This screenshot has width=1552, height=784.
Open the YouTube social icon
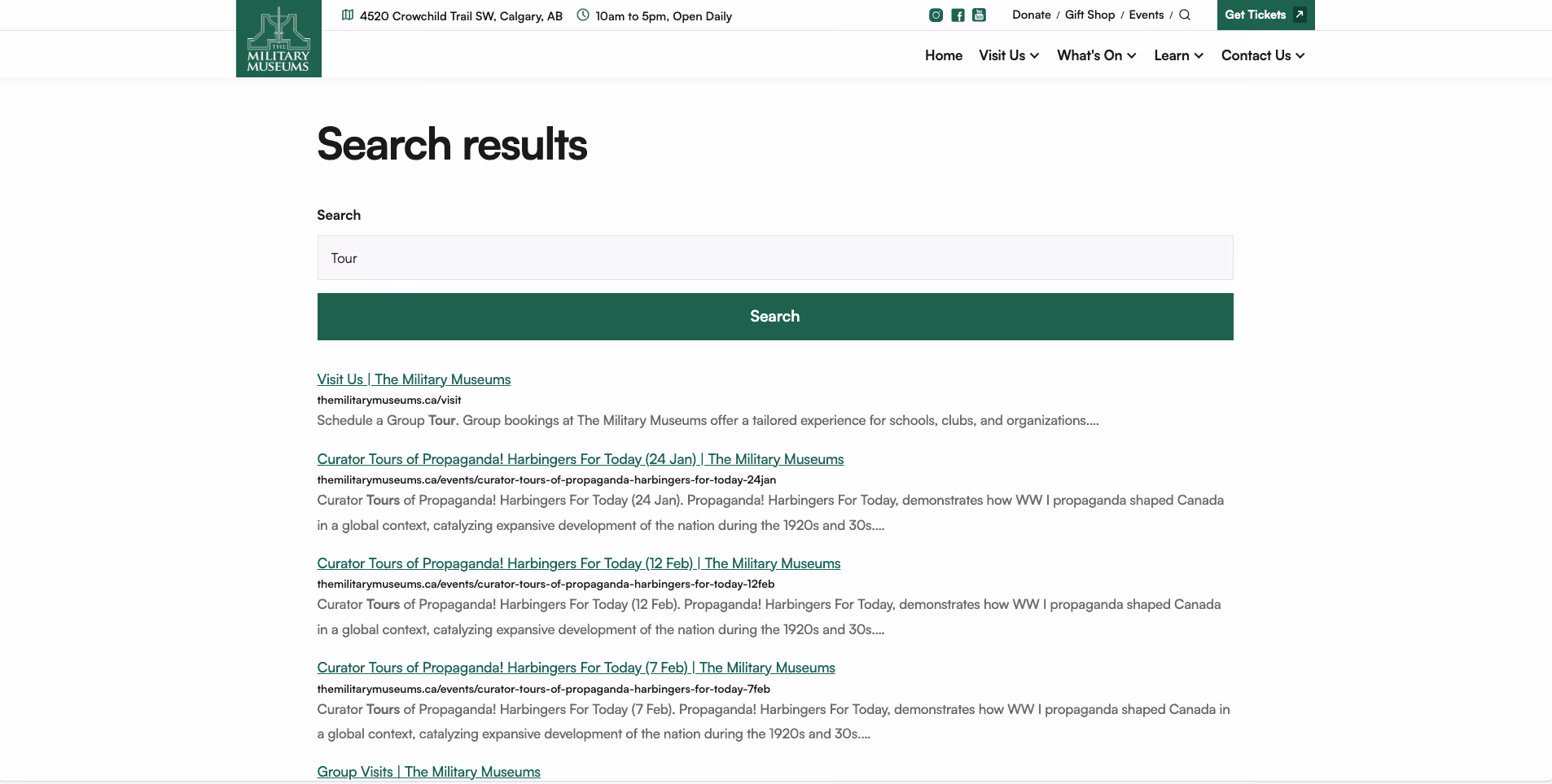tap(979, 15)
